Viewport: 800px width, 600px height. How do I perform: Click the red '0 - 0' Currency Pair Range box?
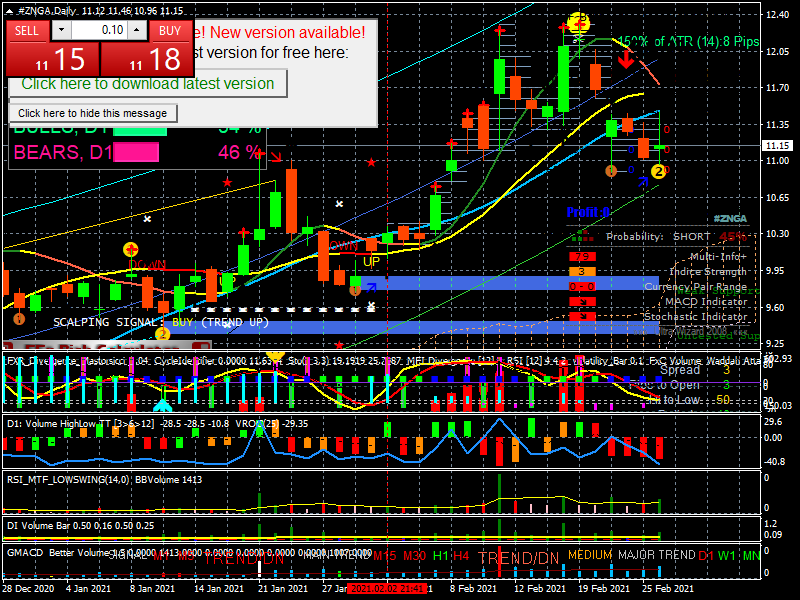click(x=582, y=287)
